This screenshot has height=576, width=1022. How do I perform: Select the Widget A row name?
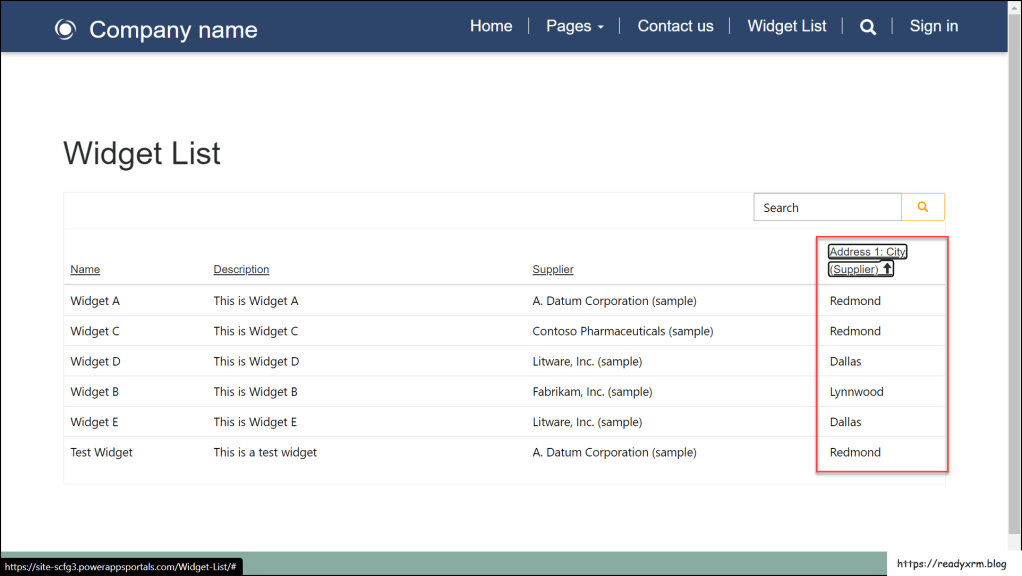coord(95,301)
